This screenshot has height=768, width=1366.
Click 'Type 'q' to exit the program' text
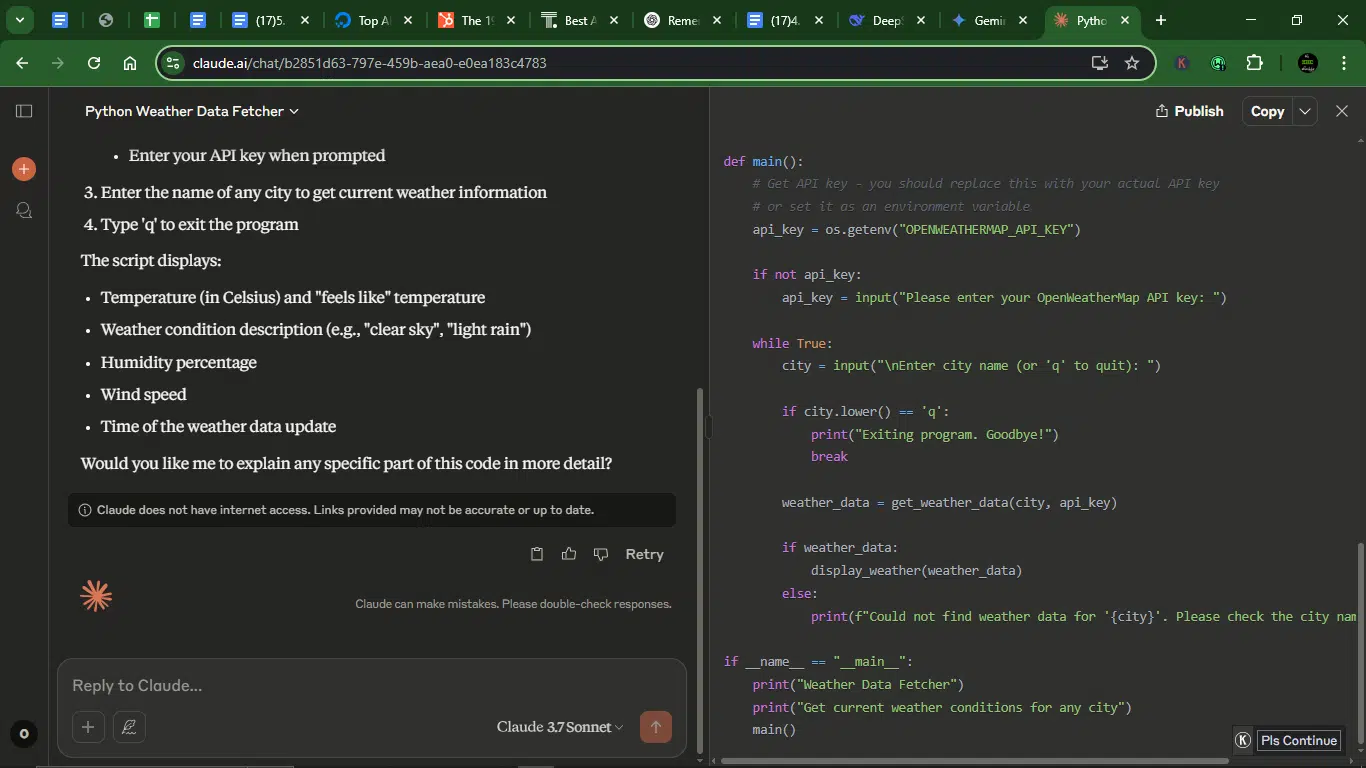tap(200, 224)
